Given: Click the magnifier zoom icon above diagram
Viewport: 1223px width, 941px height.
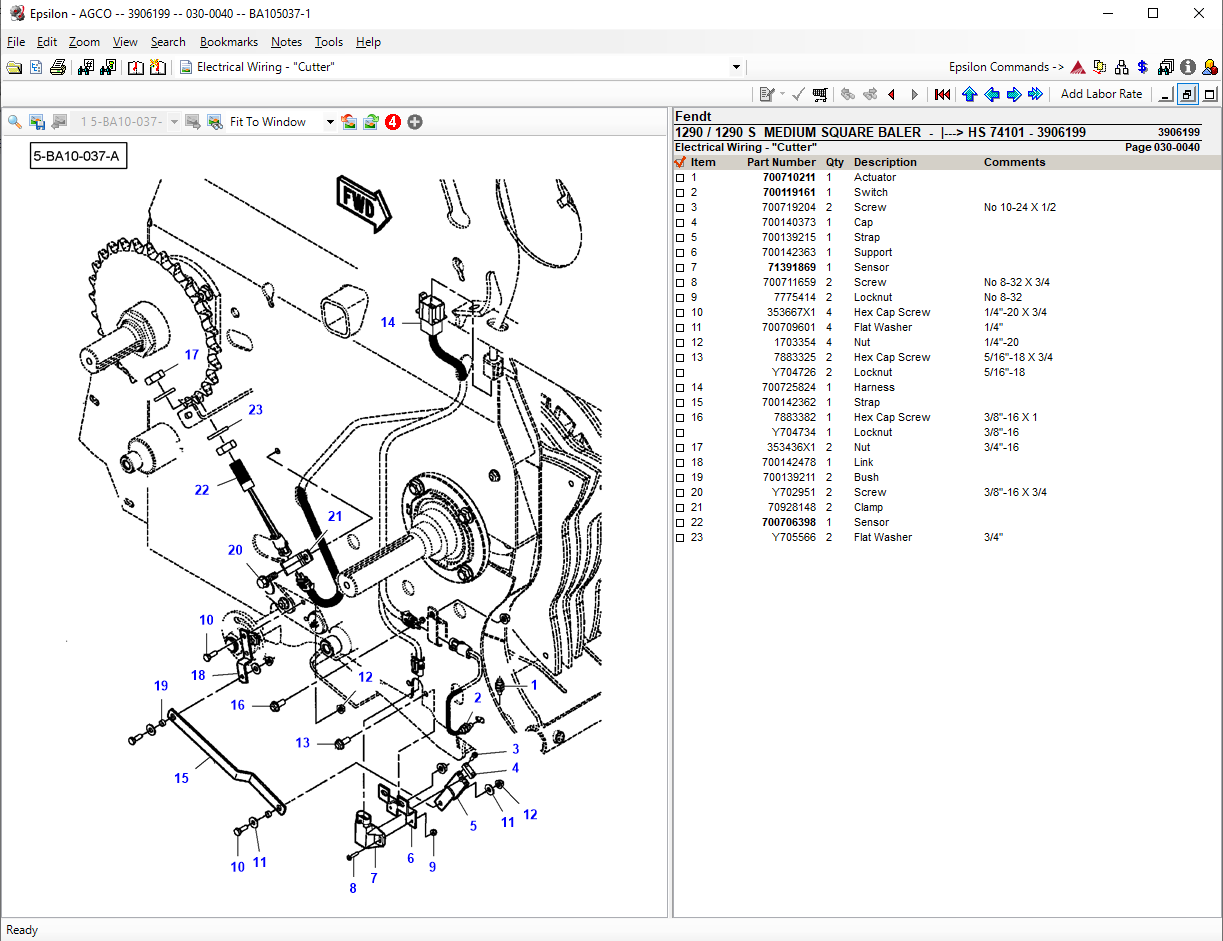Looking at the screenshot, I should click(15, 122).
